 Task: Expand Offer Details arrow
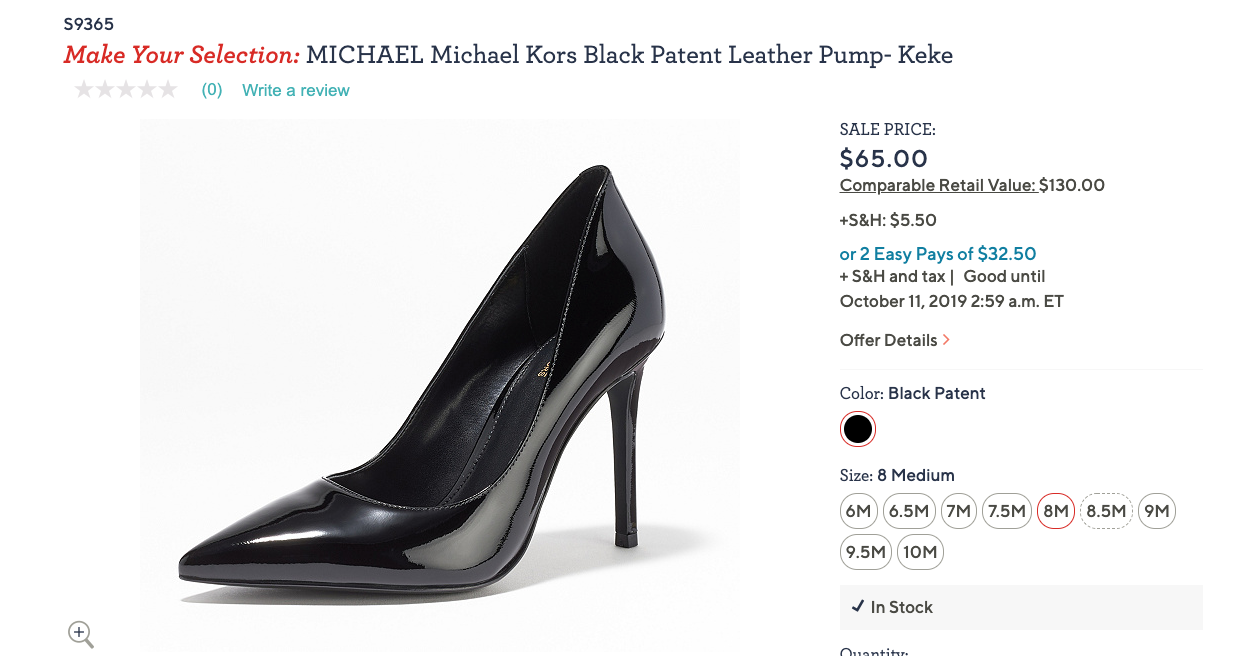click(x=946, y=340)
